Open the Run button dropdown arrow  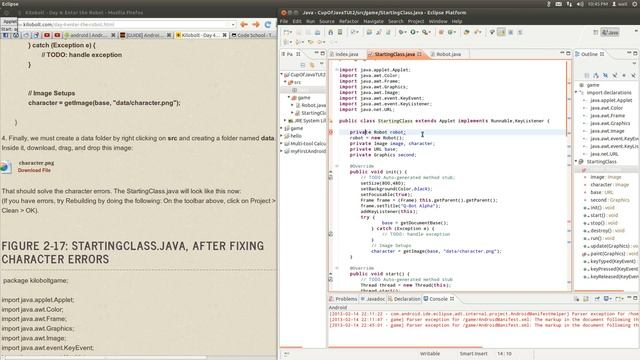(418, 32)
